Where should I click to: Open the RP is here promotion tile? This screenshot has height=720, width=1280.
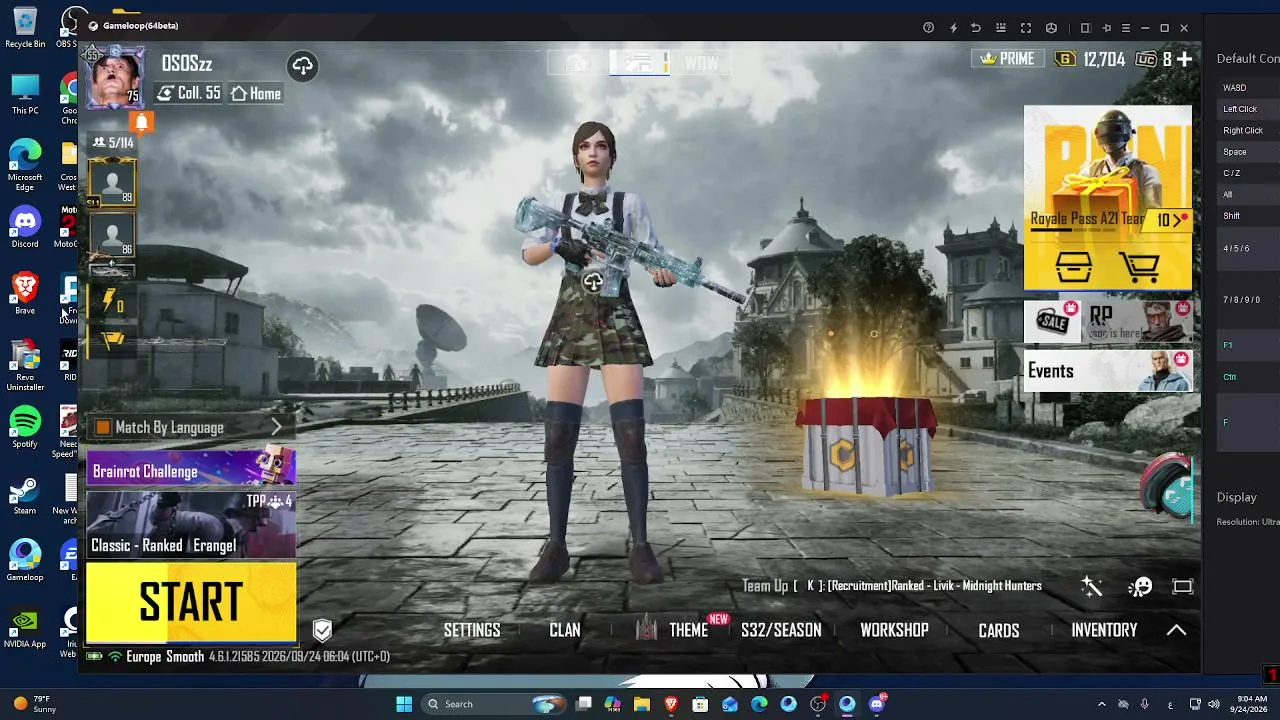click(x=1138, y=322)
